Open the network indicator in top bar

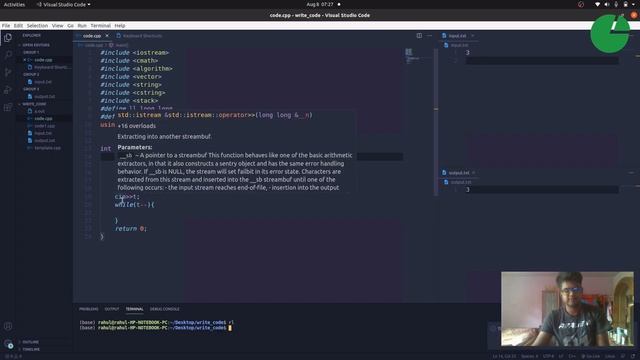pyautogui.click(x=597, y=4)
